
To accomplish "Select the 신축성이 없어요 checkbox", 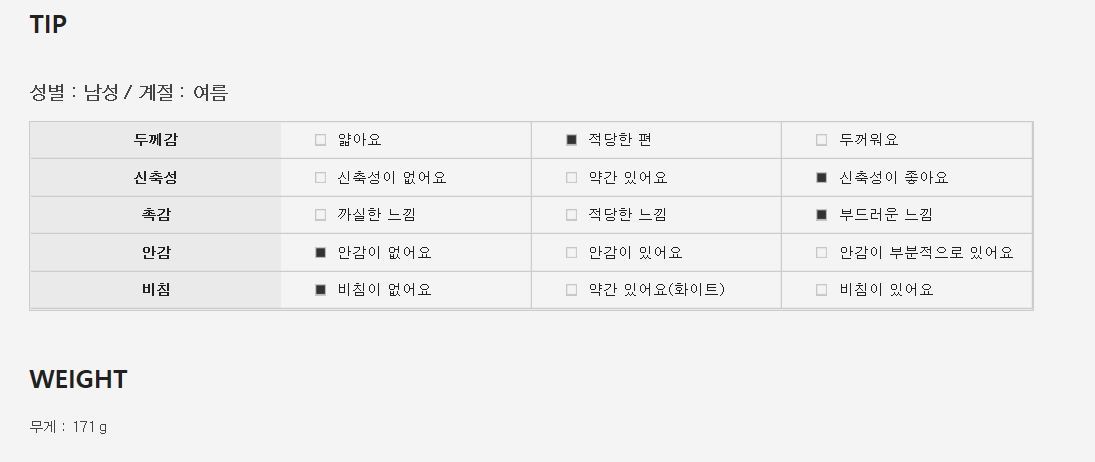I will tap(321, 178).
